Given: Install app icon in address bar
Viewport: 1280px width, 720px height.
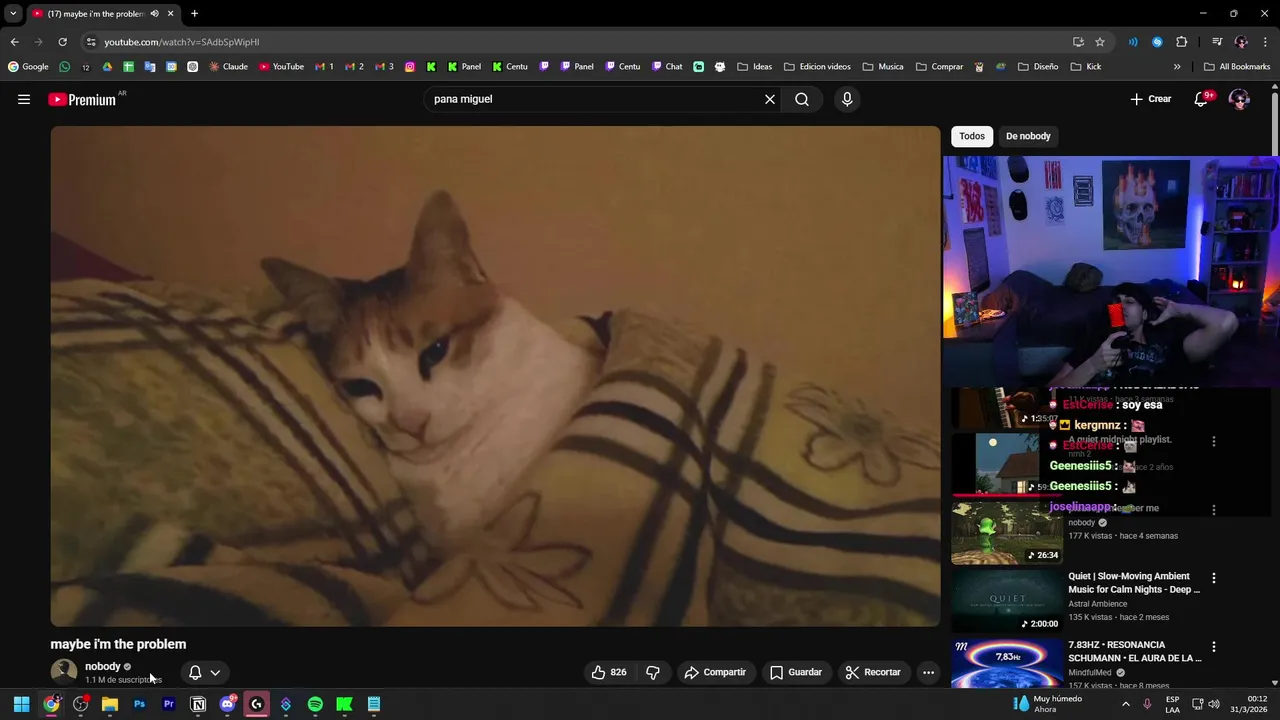Looking at the screenshot, I should (x=1078, y=42).
